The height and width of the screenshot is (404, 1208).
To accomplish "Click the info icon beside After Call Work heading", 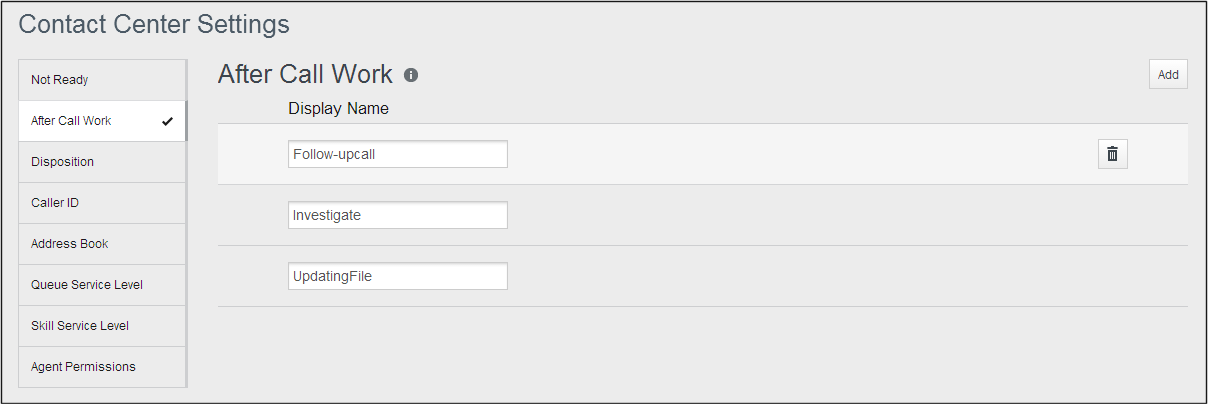I will tap(411, 75).
